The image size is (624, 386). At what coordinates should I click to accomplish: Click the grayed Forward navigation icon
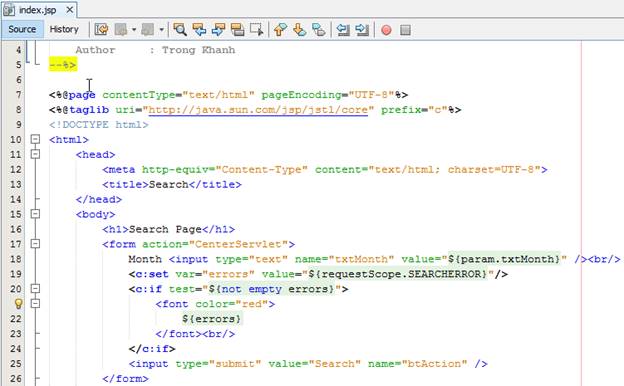click(x=148, y=29)
